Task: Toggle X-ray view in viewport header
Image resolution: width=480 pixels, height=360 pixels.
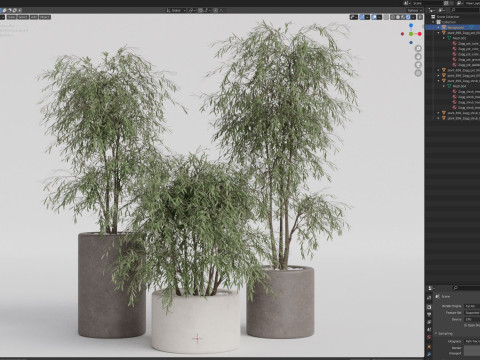Action: click(x=386, y=17)
